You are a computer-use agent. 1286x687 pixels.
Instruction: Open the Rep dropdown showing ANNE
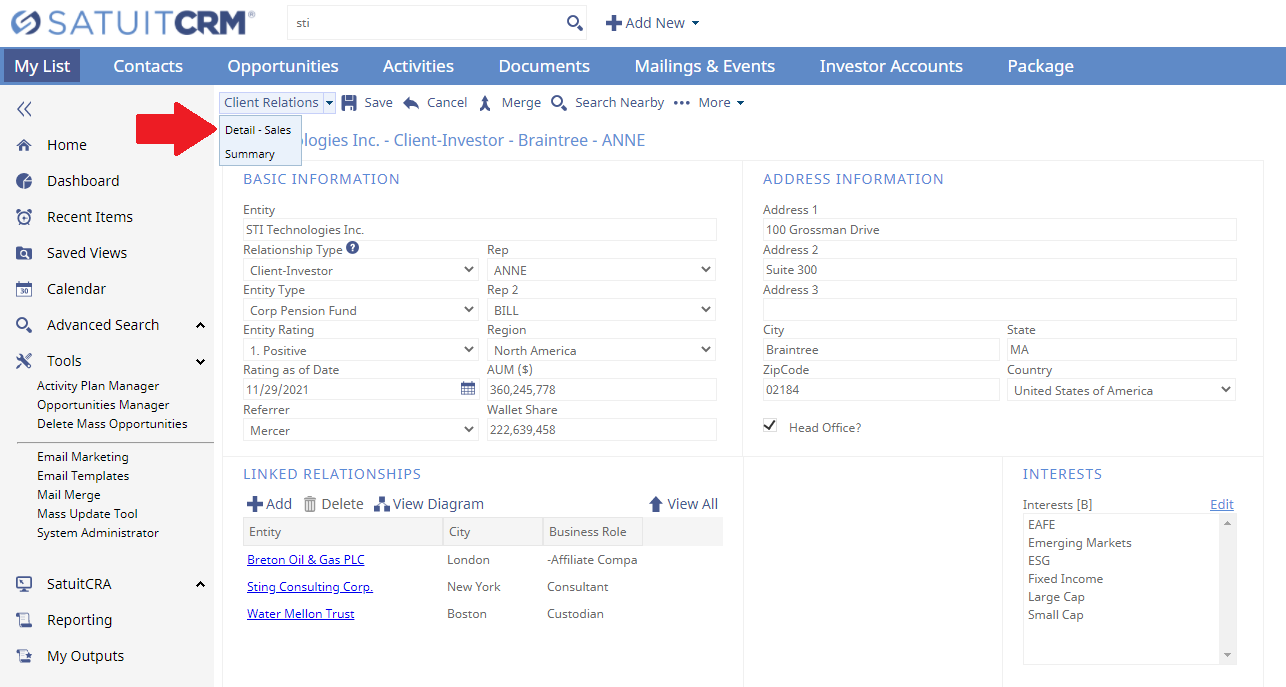click(x=602, y=270)
